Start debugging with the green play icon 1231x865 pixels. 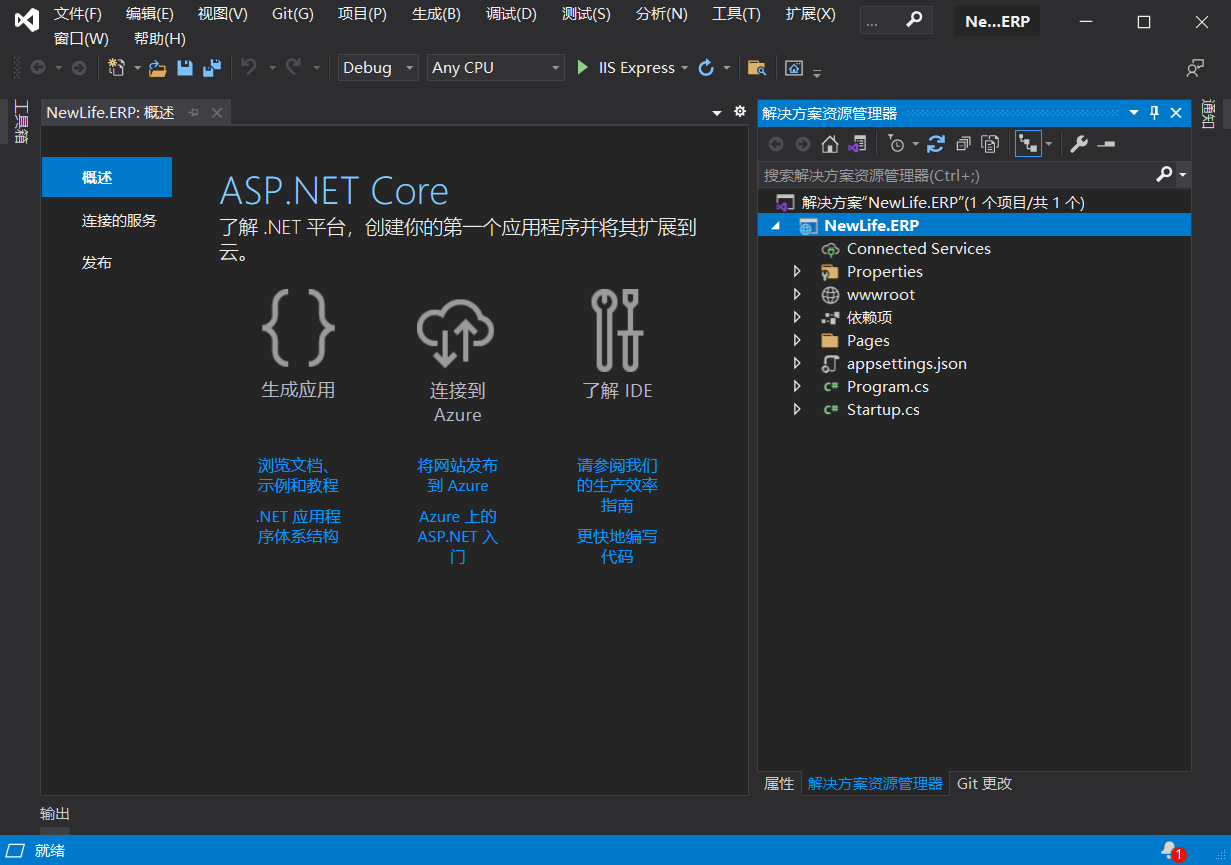(x=583, y=68)
